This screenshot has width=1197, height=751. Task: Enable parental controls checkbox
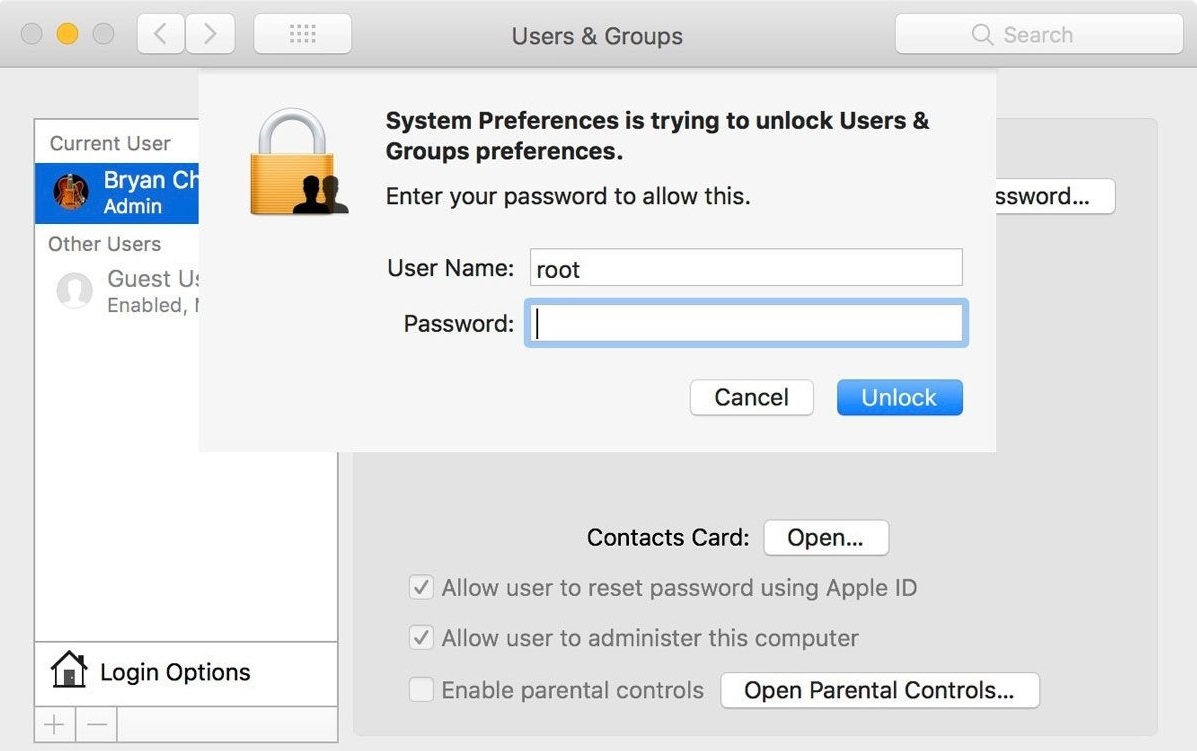pyautogui.click(x=421, y=689)
